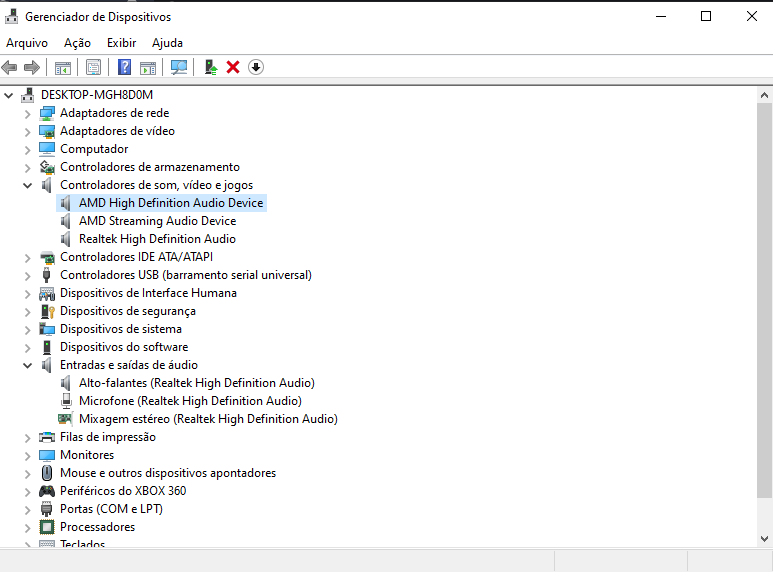Viewport: 773px width, 572px height.
Task: Click the Controladores de armazenamento icon
Action: click(47, 167)
